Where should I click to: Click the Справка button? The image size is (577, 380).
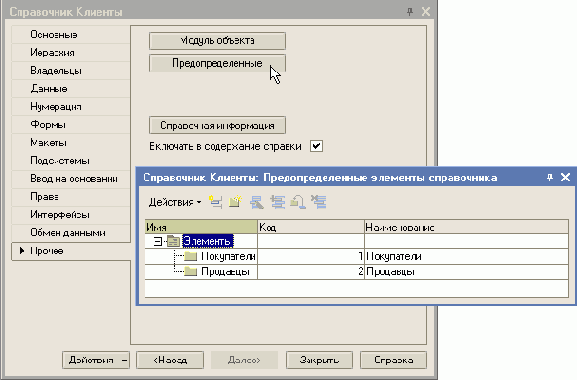point(393,360)
